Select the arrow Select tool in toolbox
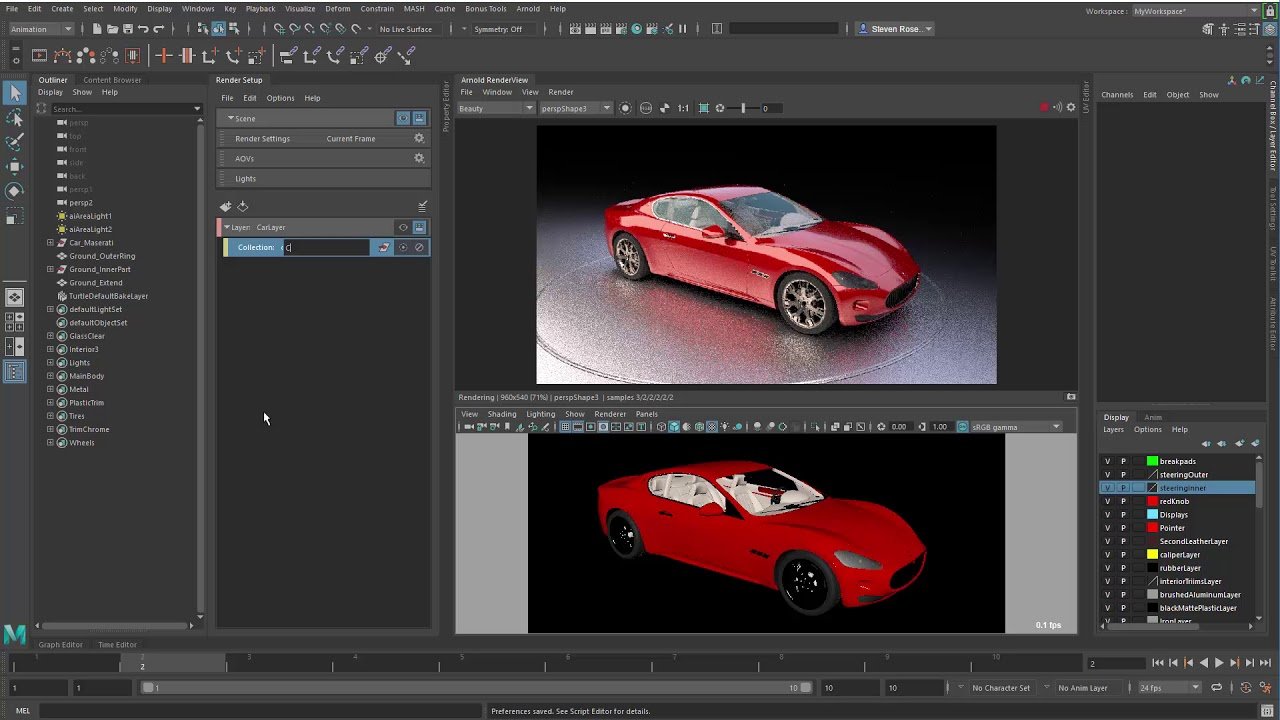Screen dimensions: 1280x720 click(15, 93)
